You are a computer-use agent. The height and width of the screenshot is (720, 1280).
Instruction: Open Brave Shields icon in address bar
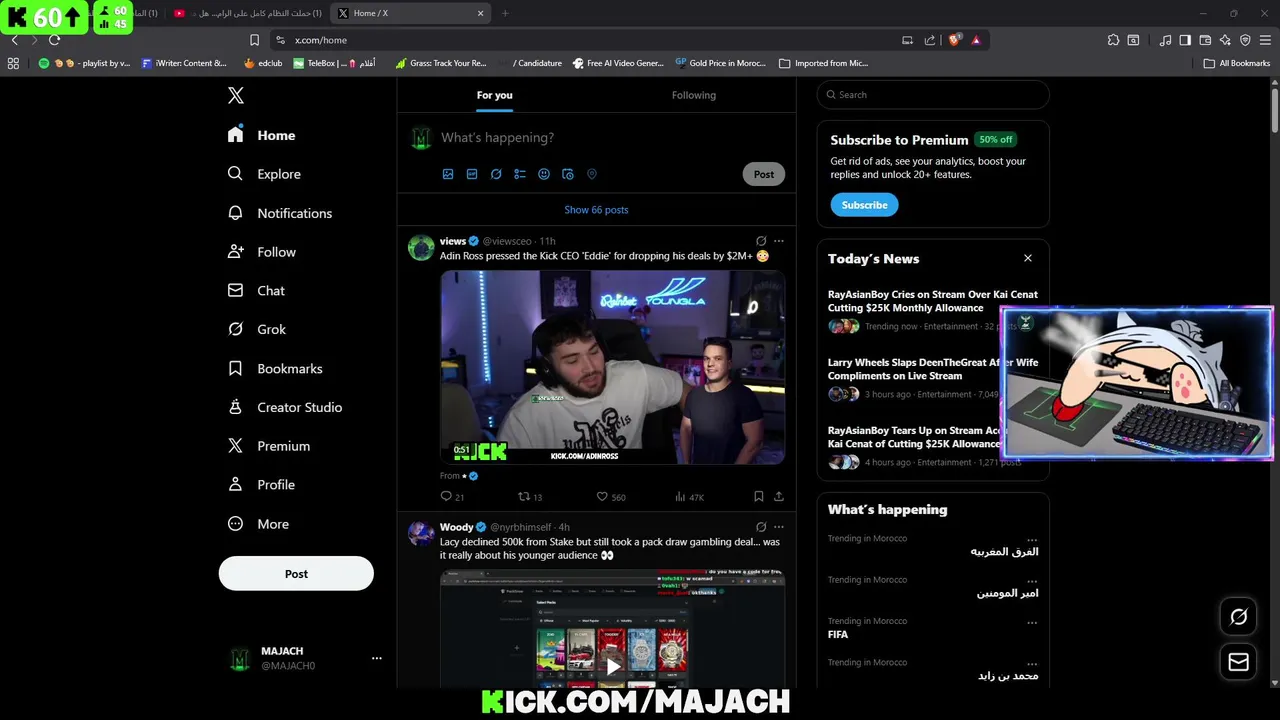[955, 40]
